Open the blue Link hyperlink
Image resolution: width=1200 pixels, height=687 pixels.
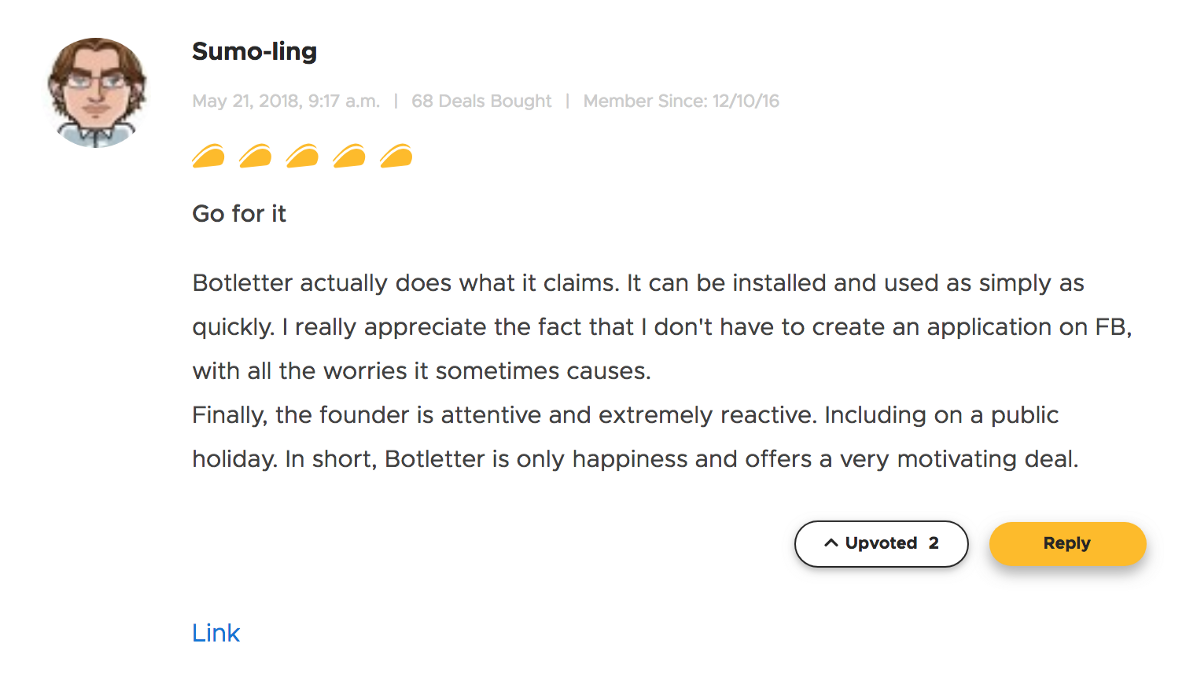216,633
